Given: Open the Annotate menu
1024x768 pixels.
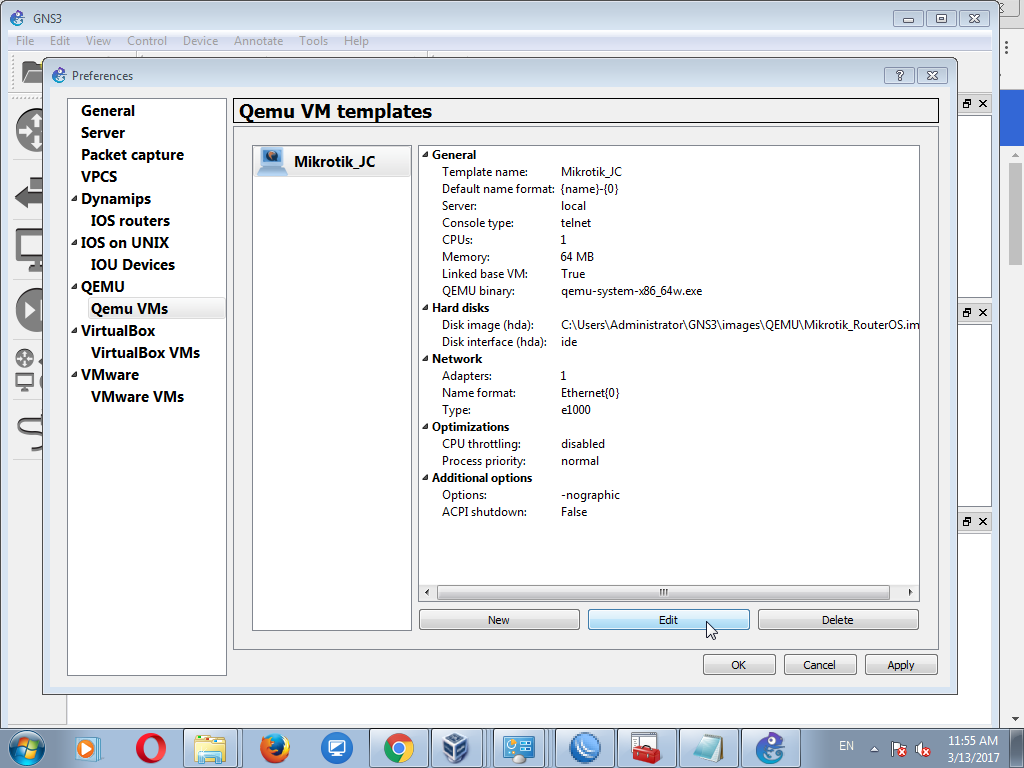Looking at the screenshot, I should click(259, 40).
